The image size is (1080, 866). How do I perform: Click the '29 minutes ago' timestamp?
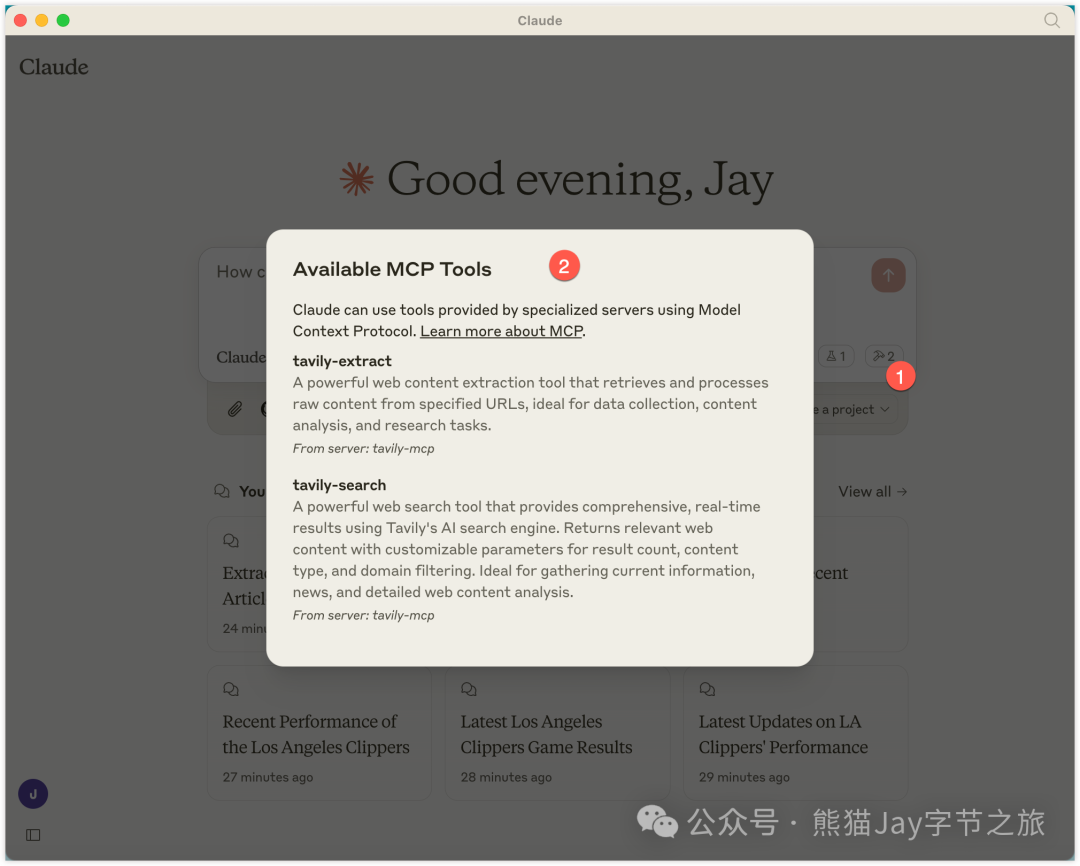744,777
